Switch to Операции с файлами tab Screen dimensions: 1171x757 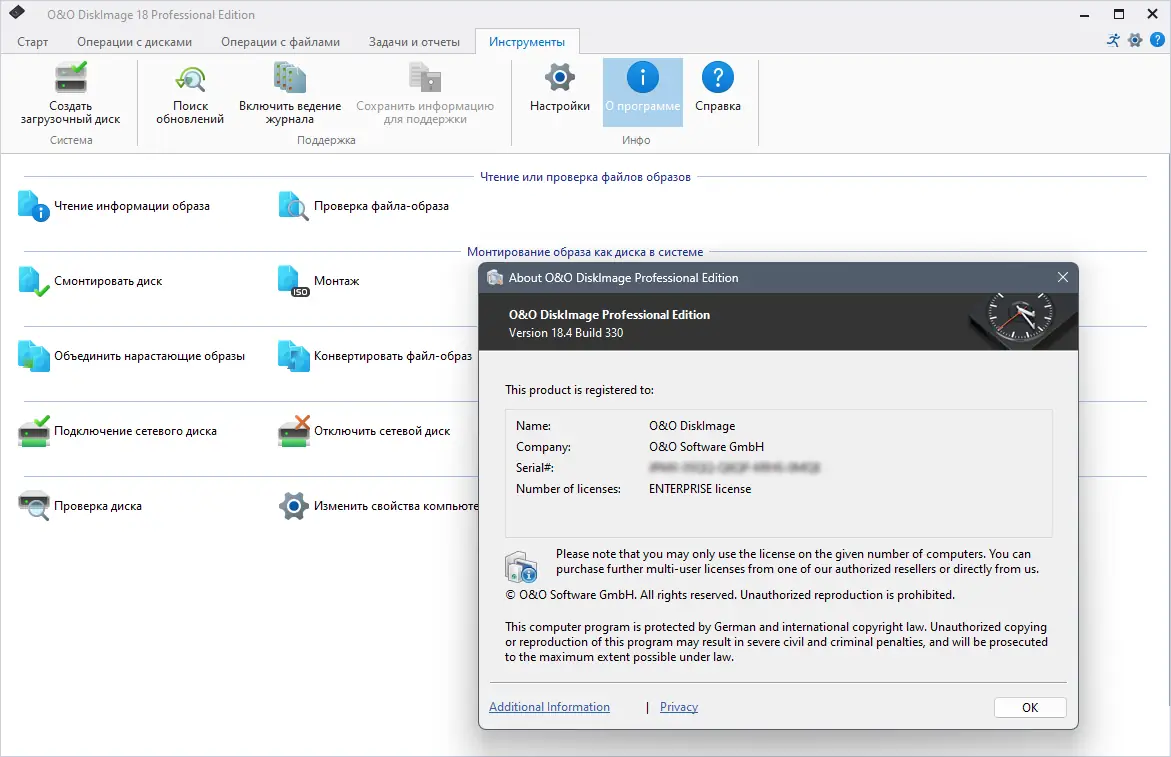click(x=280, y=42)
